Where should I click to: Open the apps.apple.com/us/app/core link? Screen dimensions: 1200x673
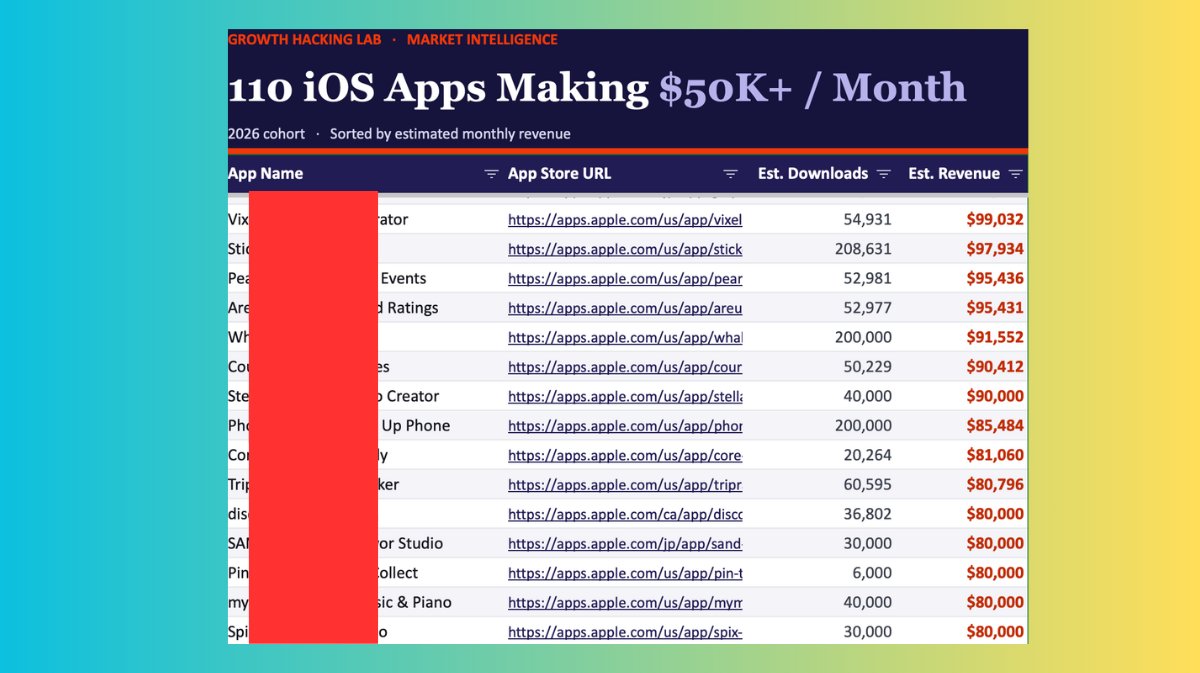pyautogui.click(x=625, y=455)
